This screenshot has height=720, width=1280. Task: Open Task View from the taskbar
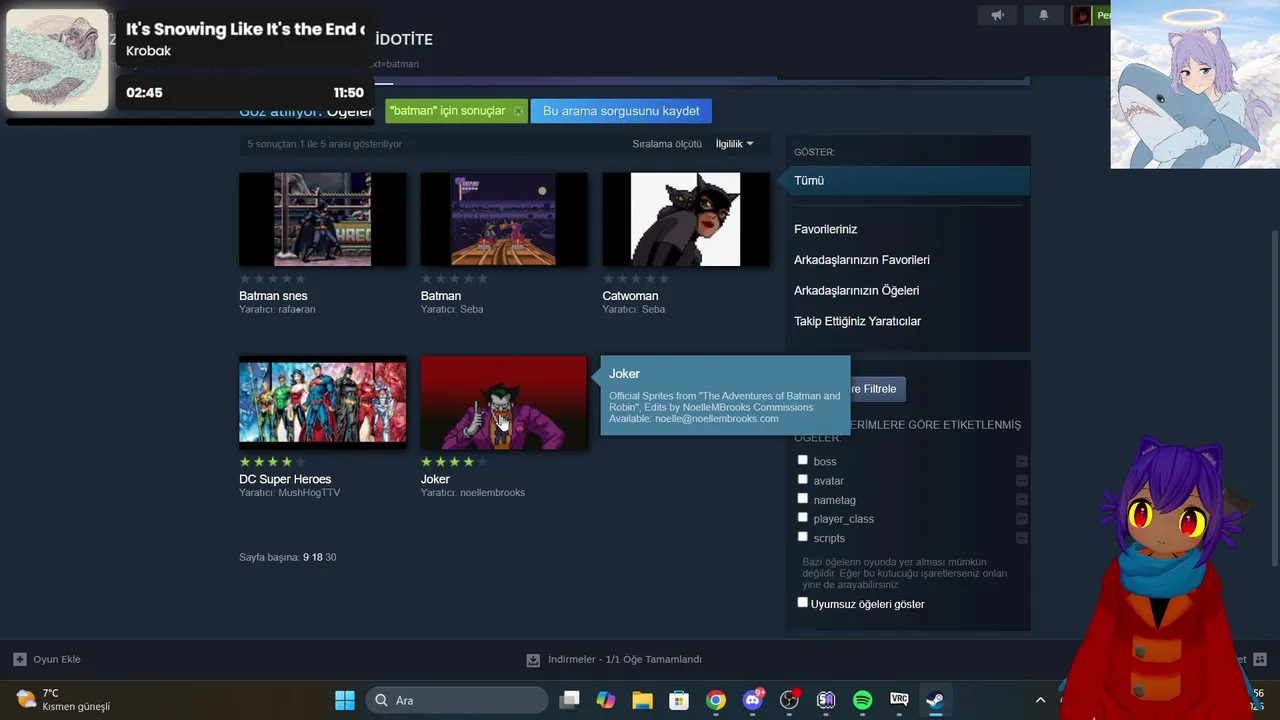(x=569, y=700)
